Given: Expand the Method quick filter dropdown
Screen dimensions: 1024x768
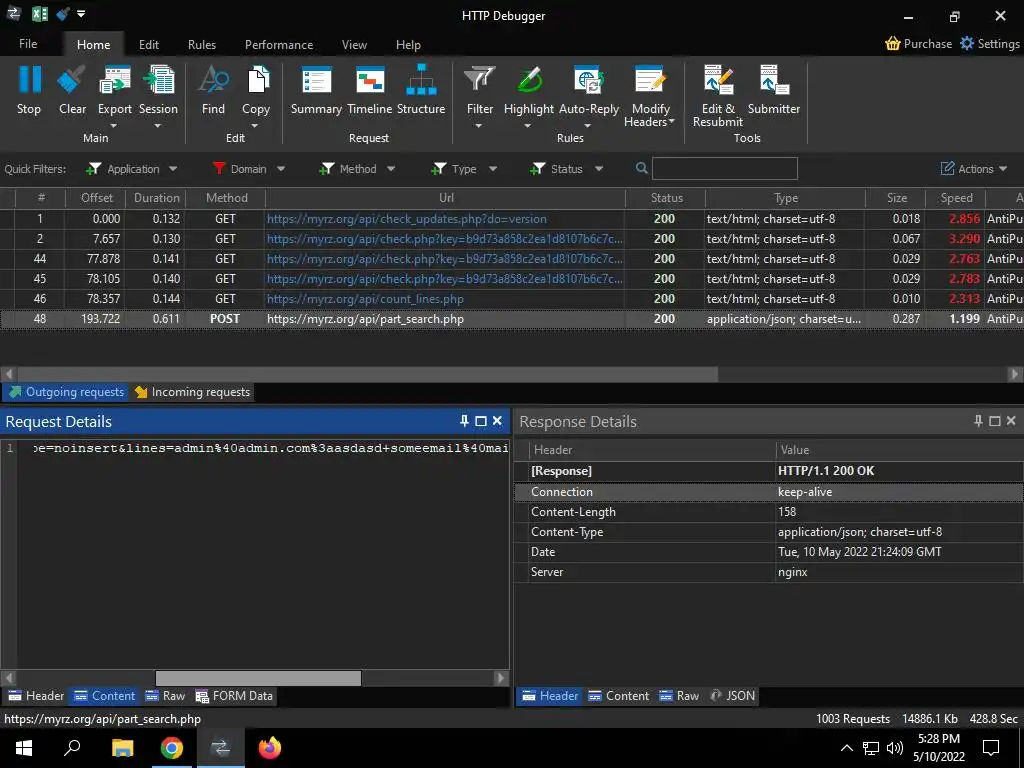Looking at the screenshot, I should point(391,168).
